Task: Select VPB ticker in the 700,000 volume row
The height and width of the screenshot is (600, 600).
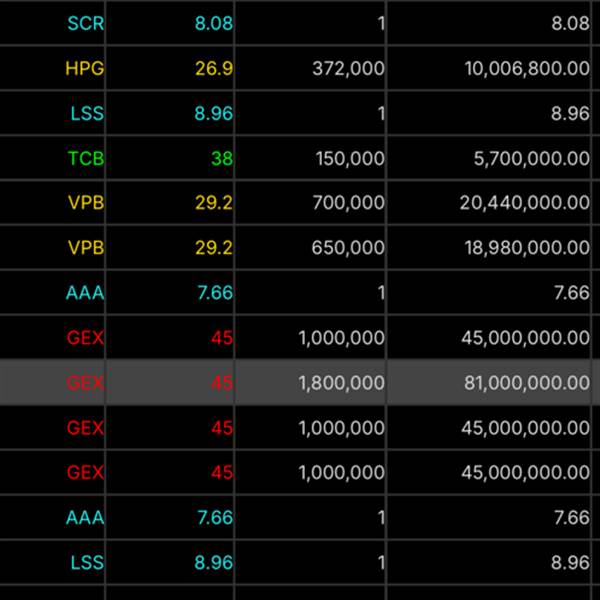Action: (86, 202)
